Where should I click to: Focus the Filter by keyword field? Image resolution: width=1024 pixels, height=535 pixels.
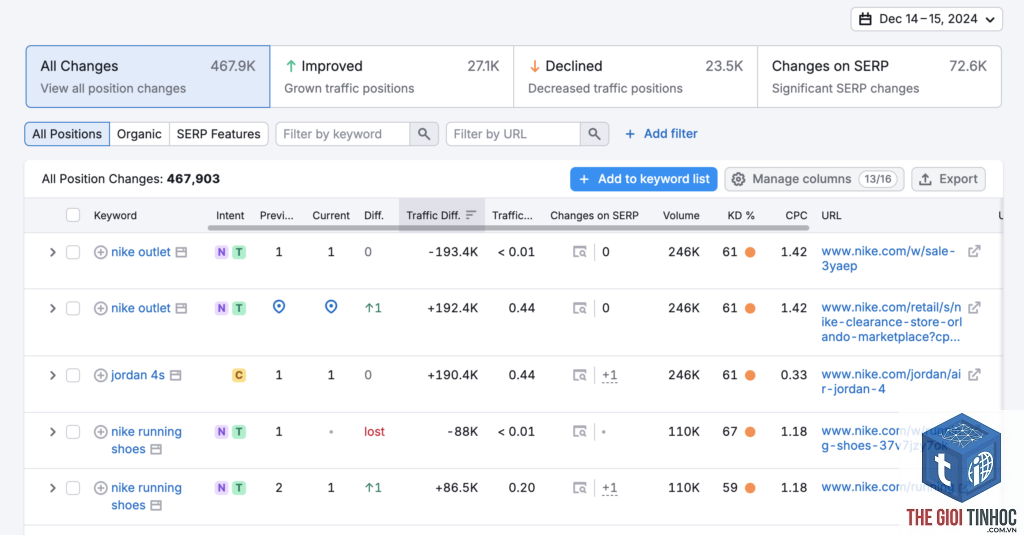coord(343,134)
